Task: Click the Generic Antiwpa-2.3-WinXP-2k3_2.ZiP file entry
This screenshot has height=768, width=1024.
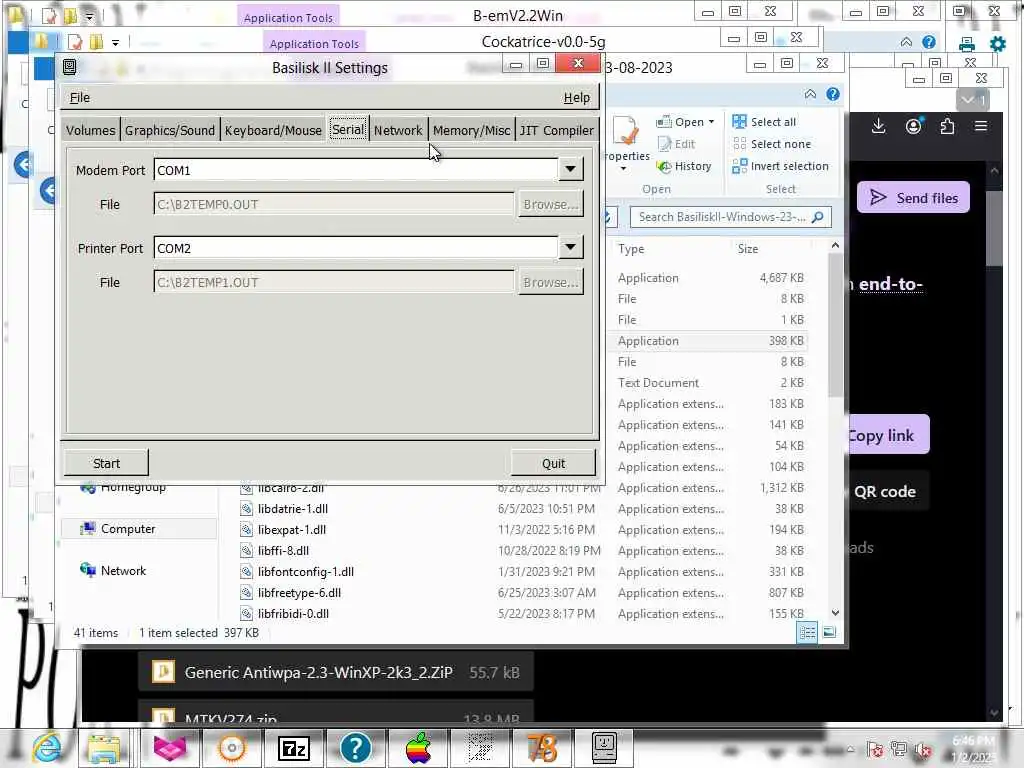Action: pyautogui.click(x=336, y=672)
